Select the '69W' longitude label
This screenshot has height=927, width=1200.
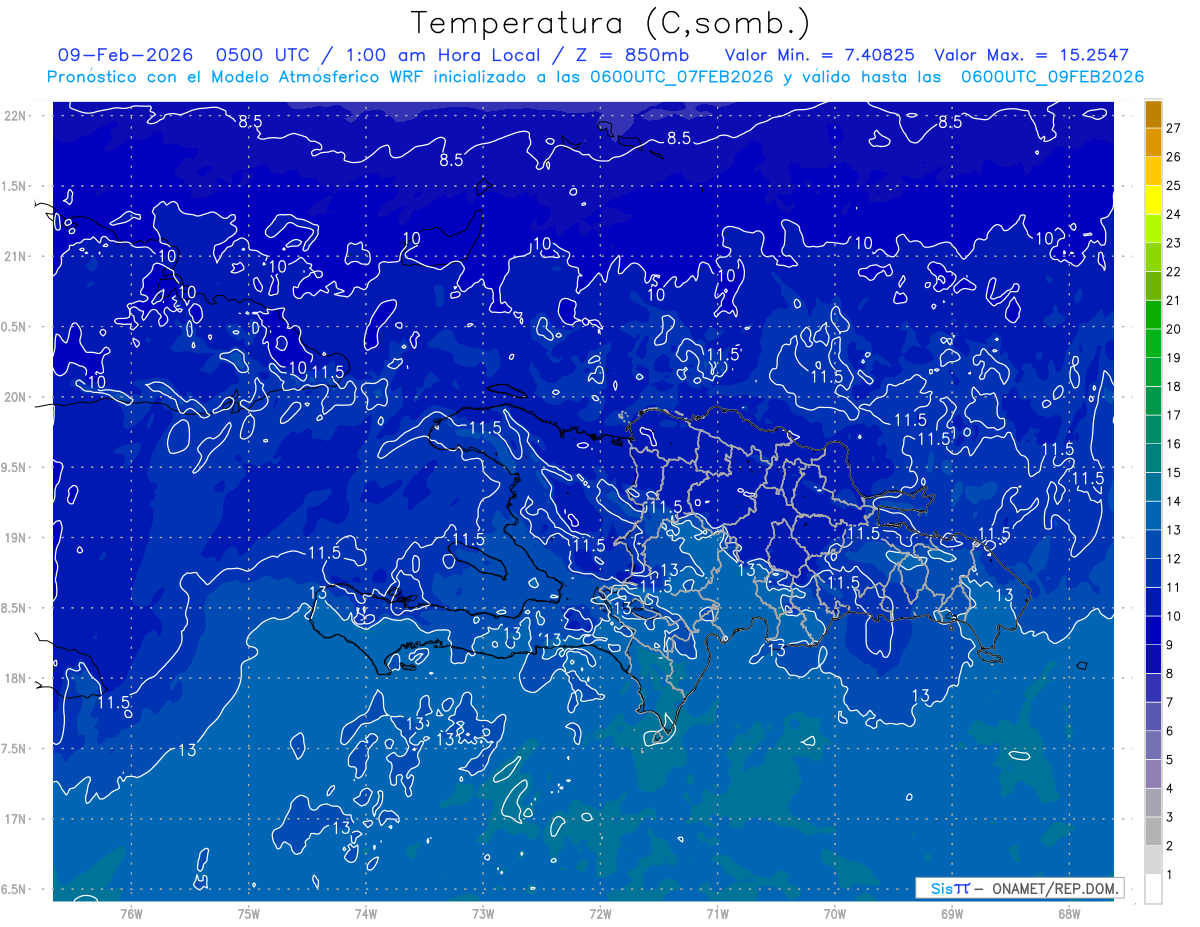point(952,914)
